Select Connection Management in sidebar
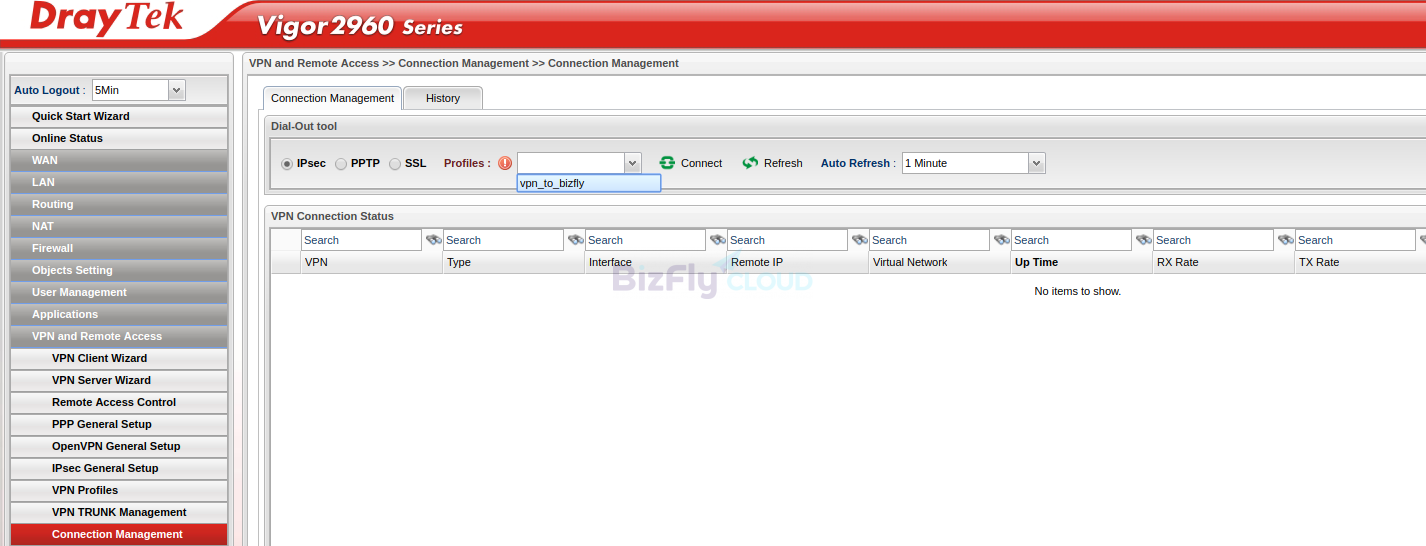Screen dimensions: 1426x546 [x=119, y=534]
